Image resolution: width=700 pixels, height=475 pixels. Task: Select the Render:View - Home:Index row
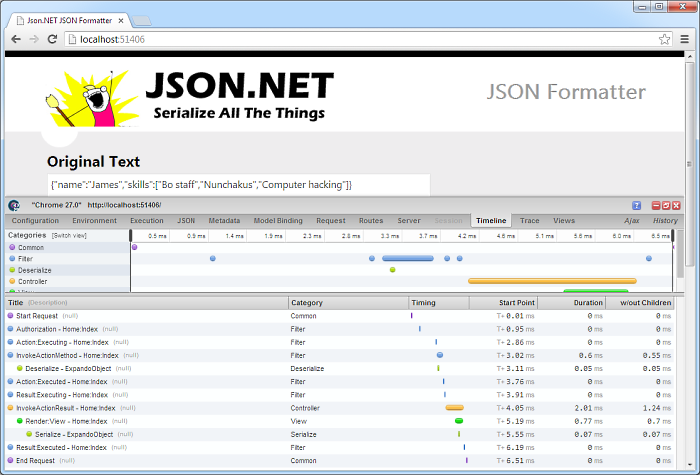pos(339,421)
